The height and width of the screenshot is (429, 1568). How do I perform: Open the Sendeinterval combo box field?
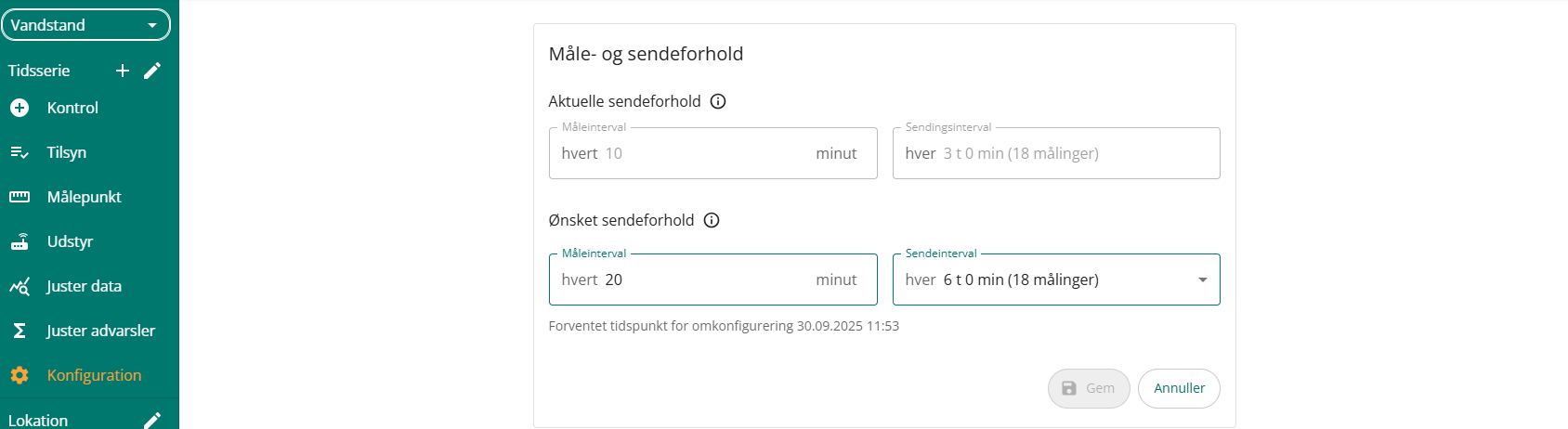point(1040,279)
